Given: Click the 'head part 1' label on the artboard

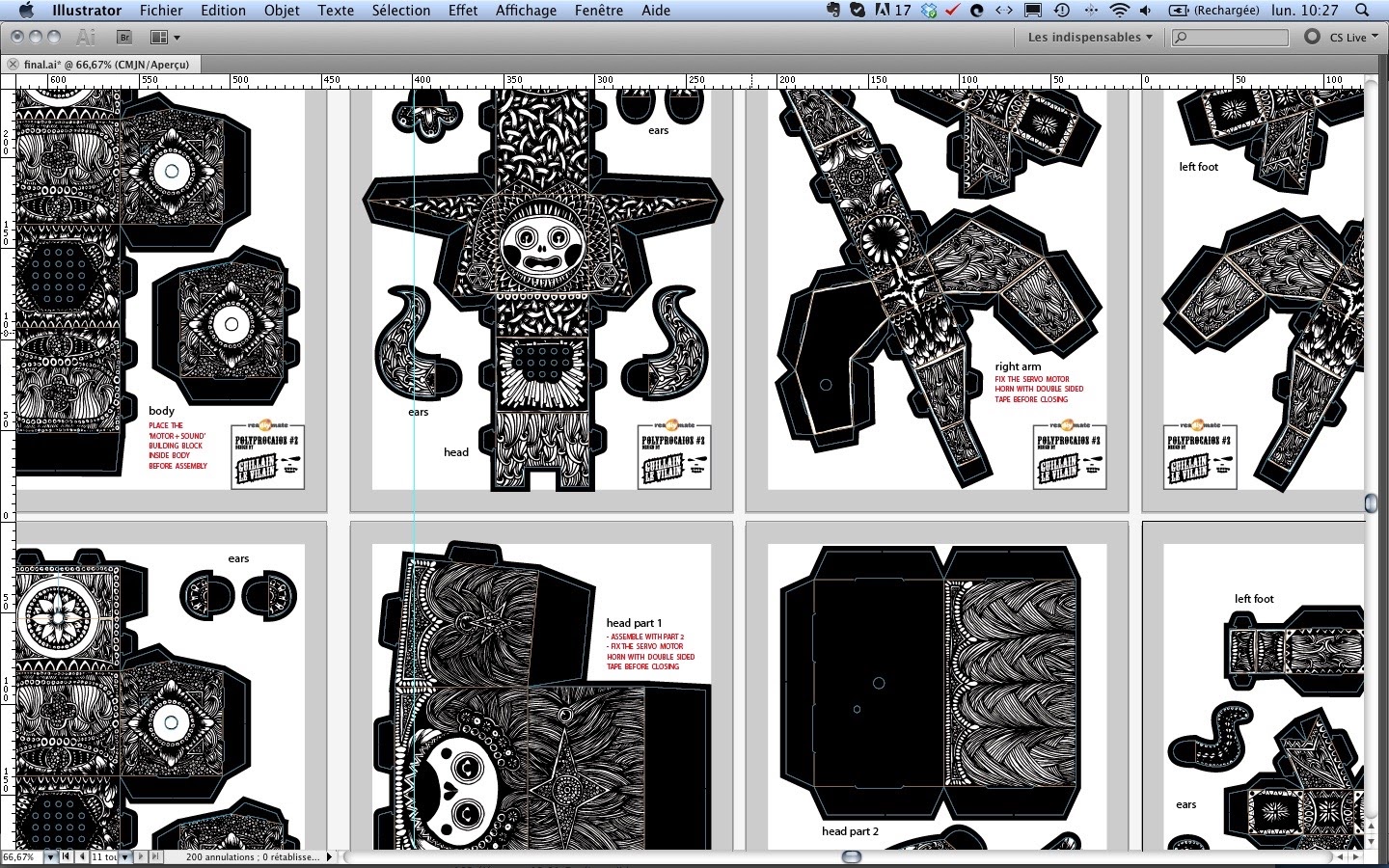Looking at the screenshot, I should 634,623.
